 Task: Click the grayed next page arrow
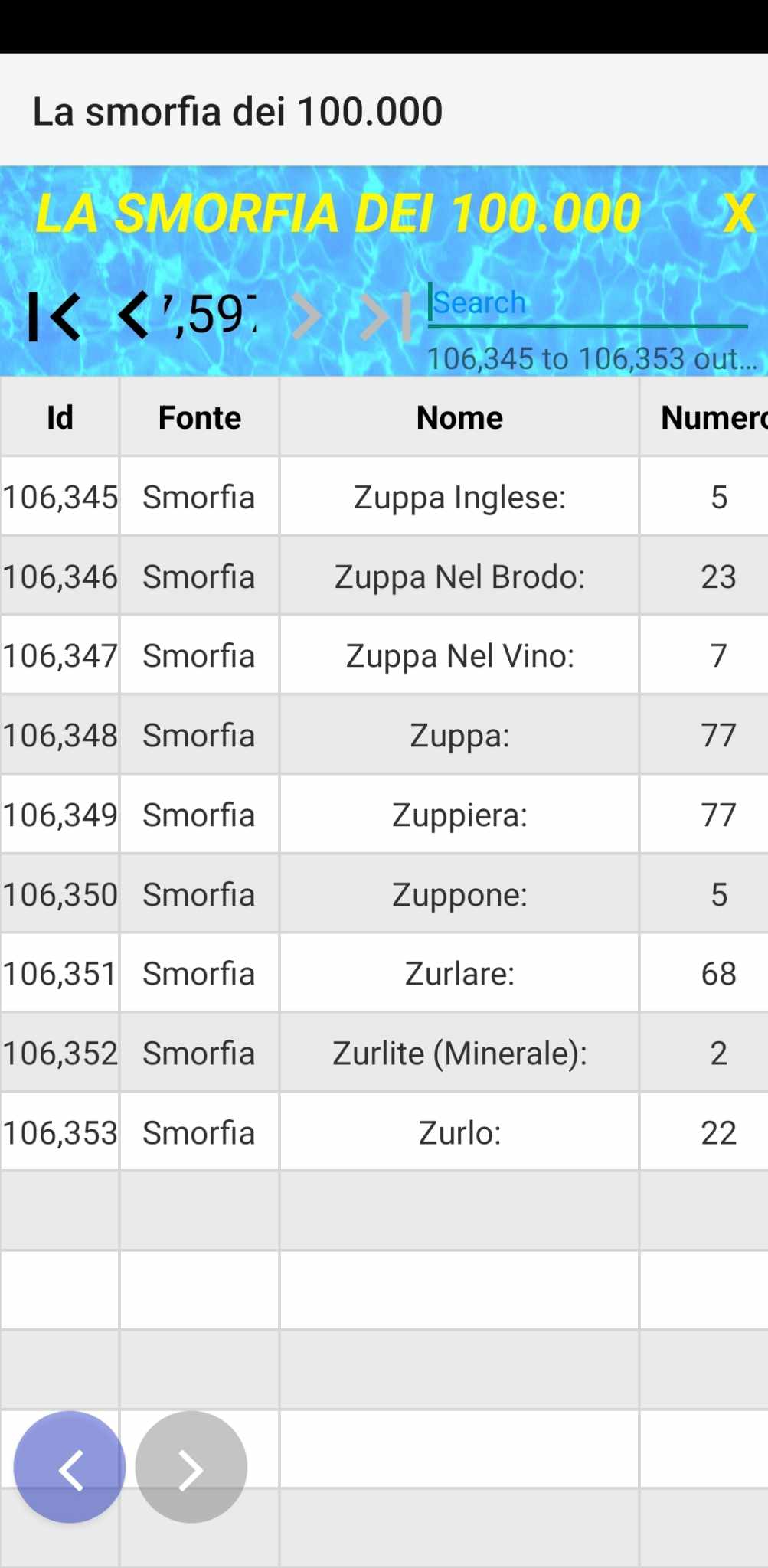coord(307,316)
